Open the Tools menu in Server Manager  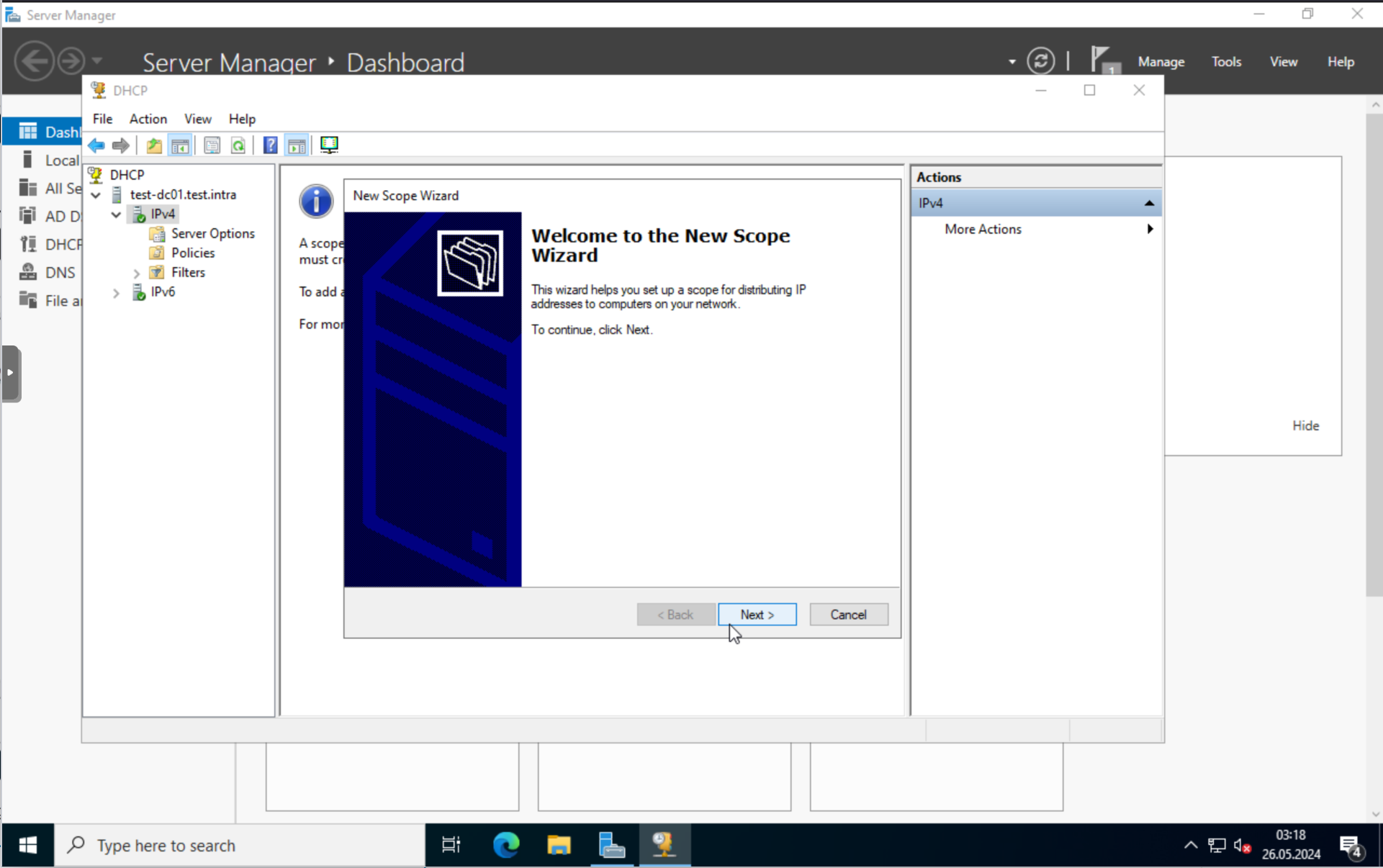coord(1226,62)
